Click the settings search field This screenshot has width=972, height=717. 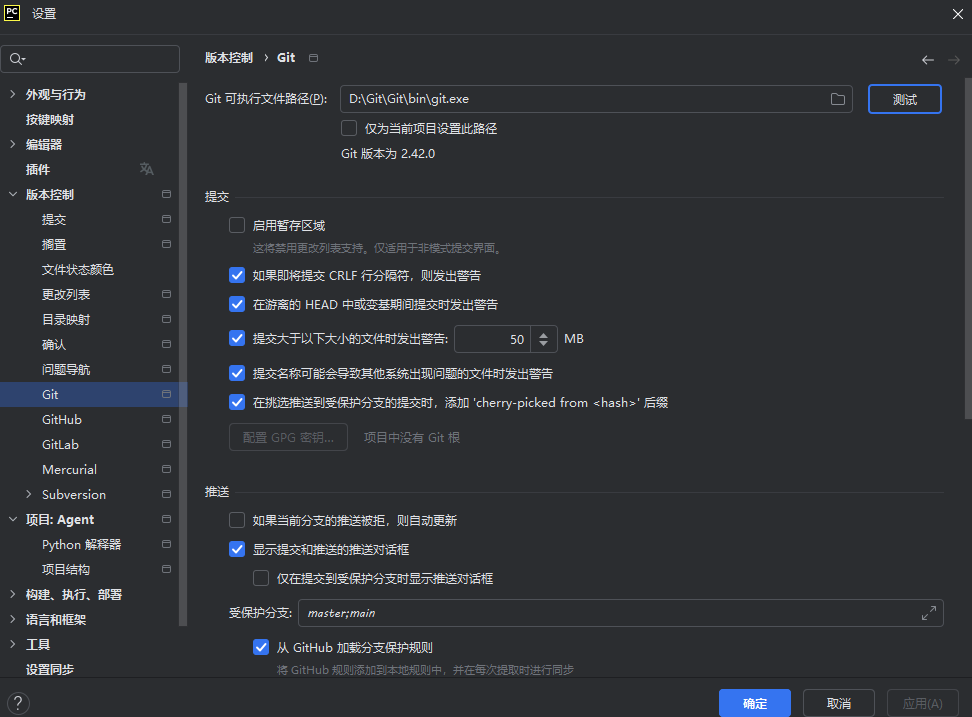[90, 59]
